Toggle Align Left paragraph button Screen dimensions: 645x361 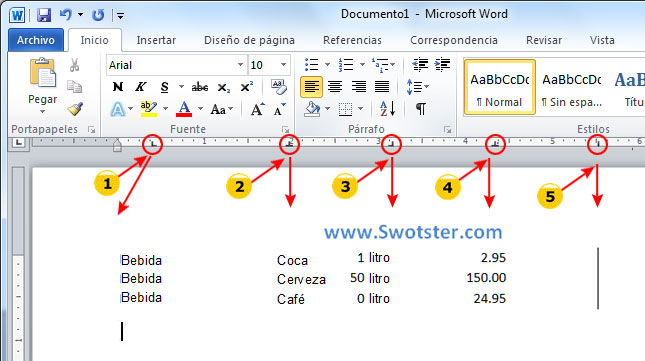pos(311,87)
